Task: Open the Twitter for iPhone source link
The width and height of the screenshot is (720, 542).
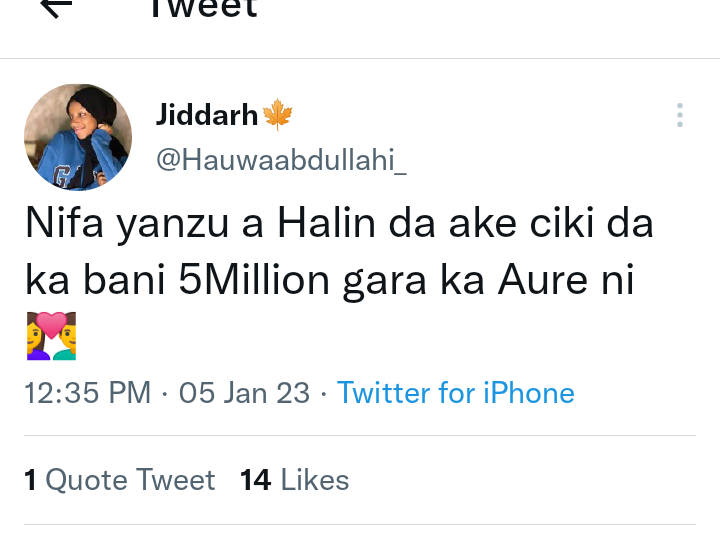Action: point(456,393)
